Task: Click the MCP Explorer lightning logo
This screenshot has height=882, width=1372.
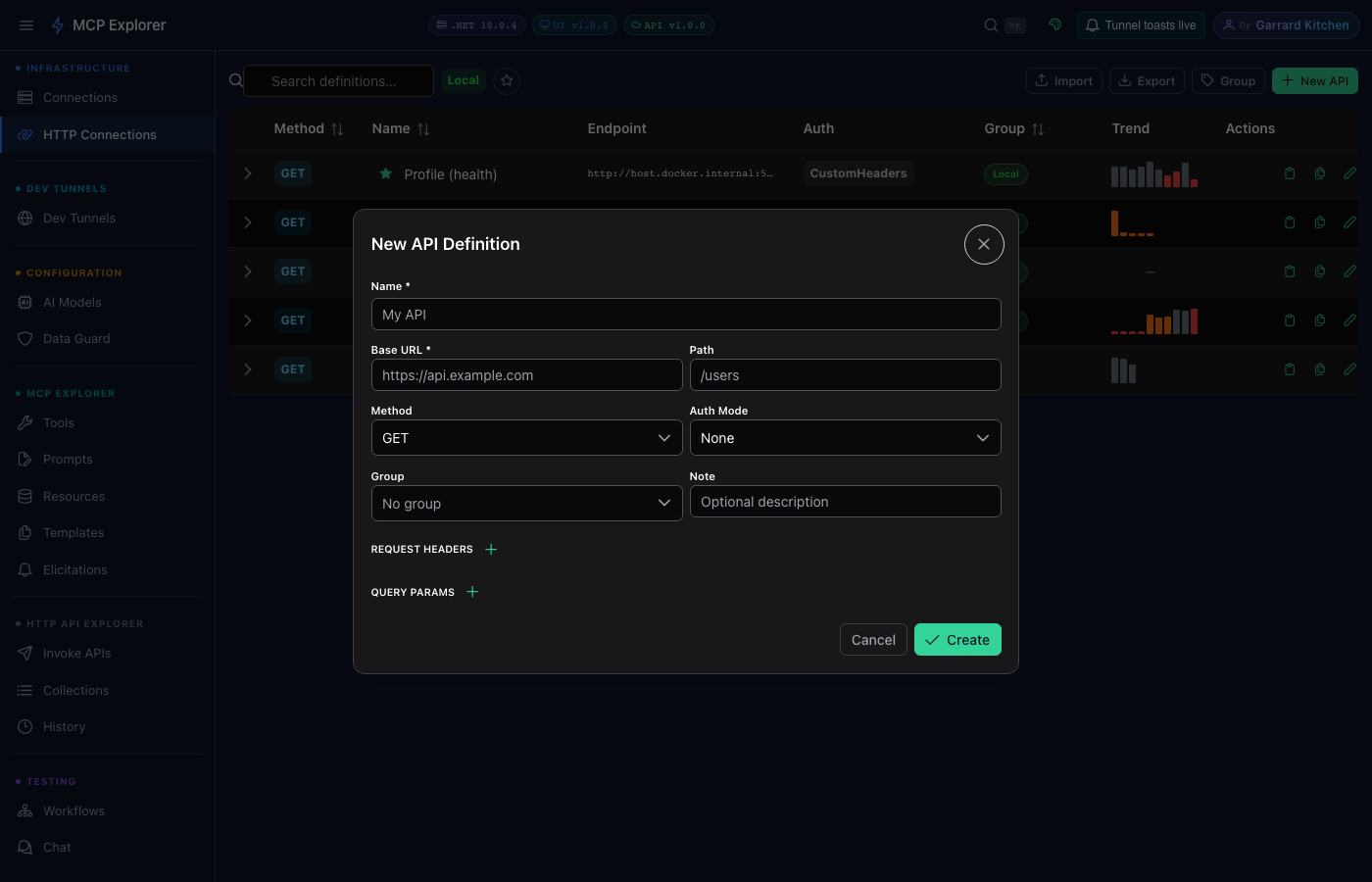Action: pyautogui.click(x=58, y=25)
